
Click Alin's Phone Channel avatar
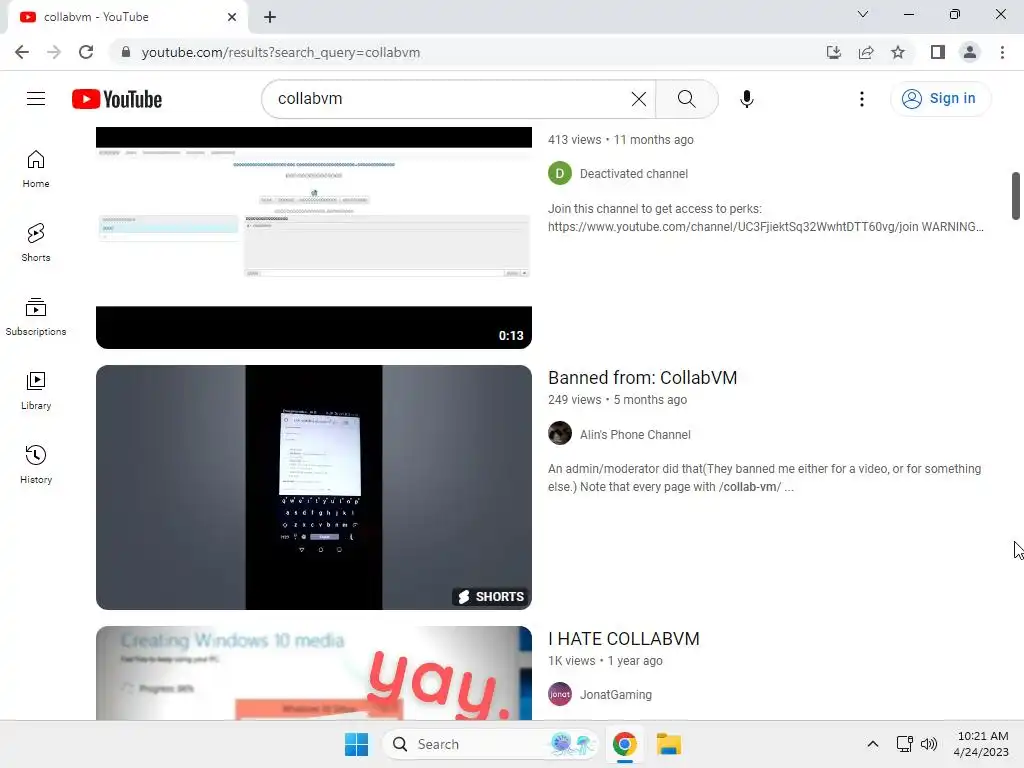(x=560, y=433)
